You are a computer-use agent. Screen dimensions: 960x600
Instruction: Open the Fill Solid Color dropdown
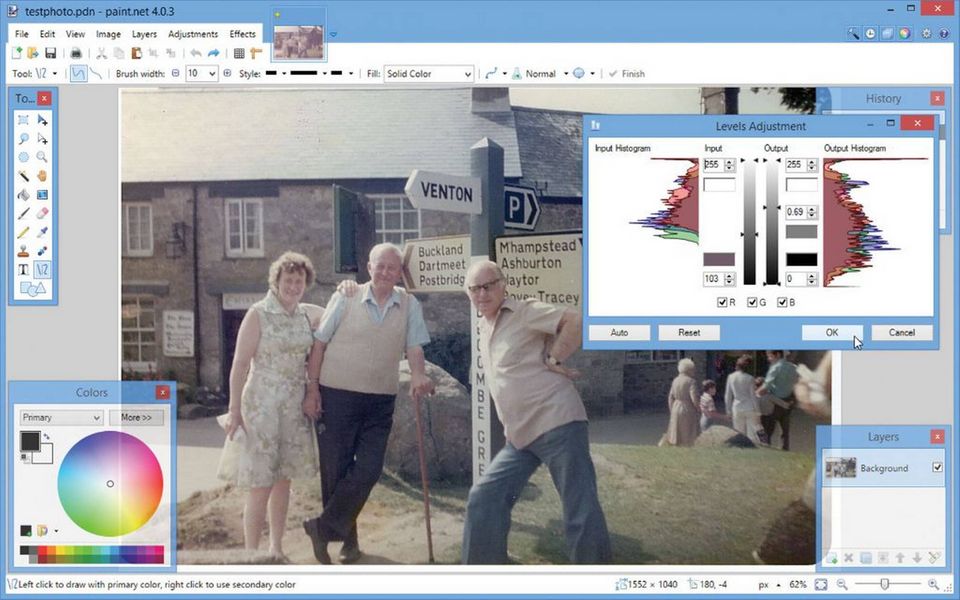[x=428, y=74]
